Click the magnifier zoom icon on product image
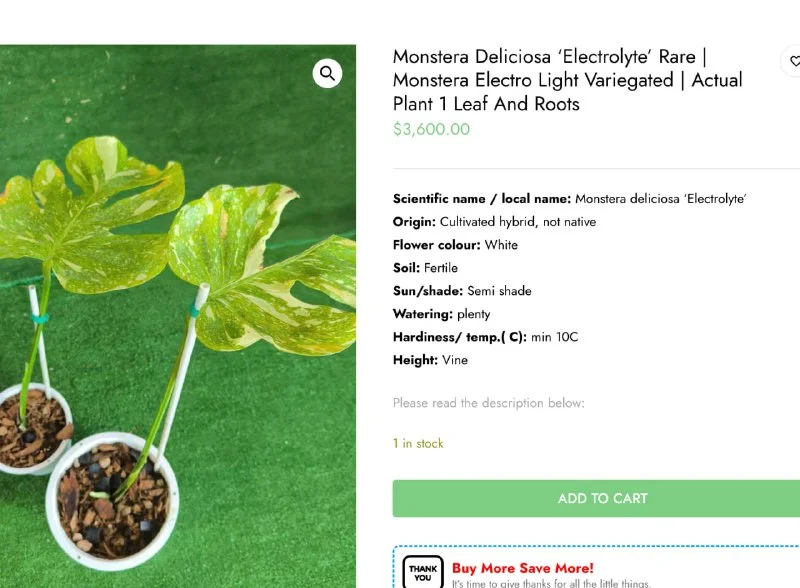 pyautogui.click(x=327, y=73)
